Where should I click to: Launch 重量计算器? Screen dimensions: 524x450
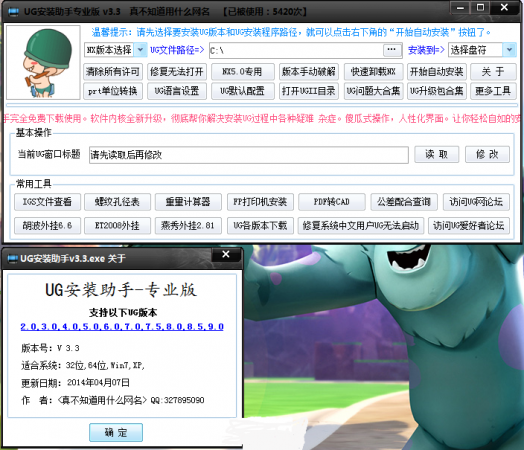[x=188, y=202]
